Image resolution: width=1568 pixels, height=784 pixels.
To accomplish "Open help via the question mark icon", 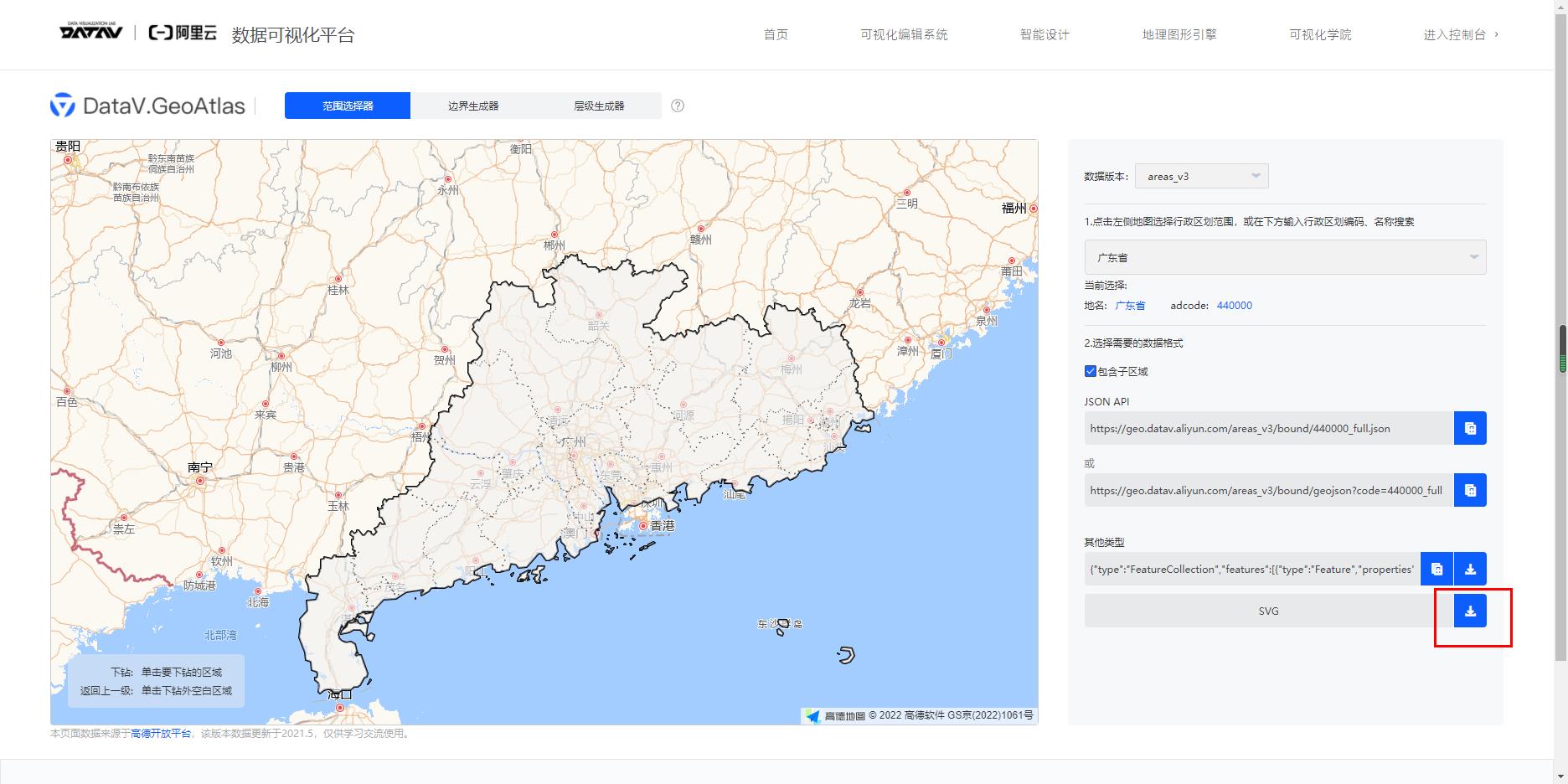I will click(x=677, y=106).
